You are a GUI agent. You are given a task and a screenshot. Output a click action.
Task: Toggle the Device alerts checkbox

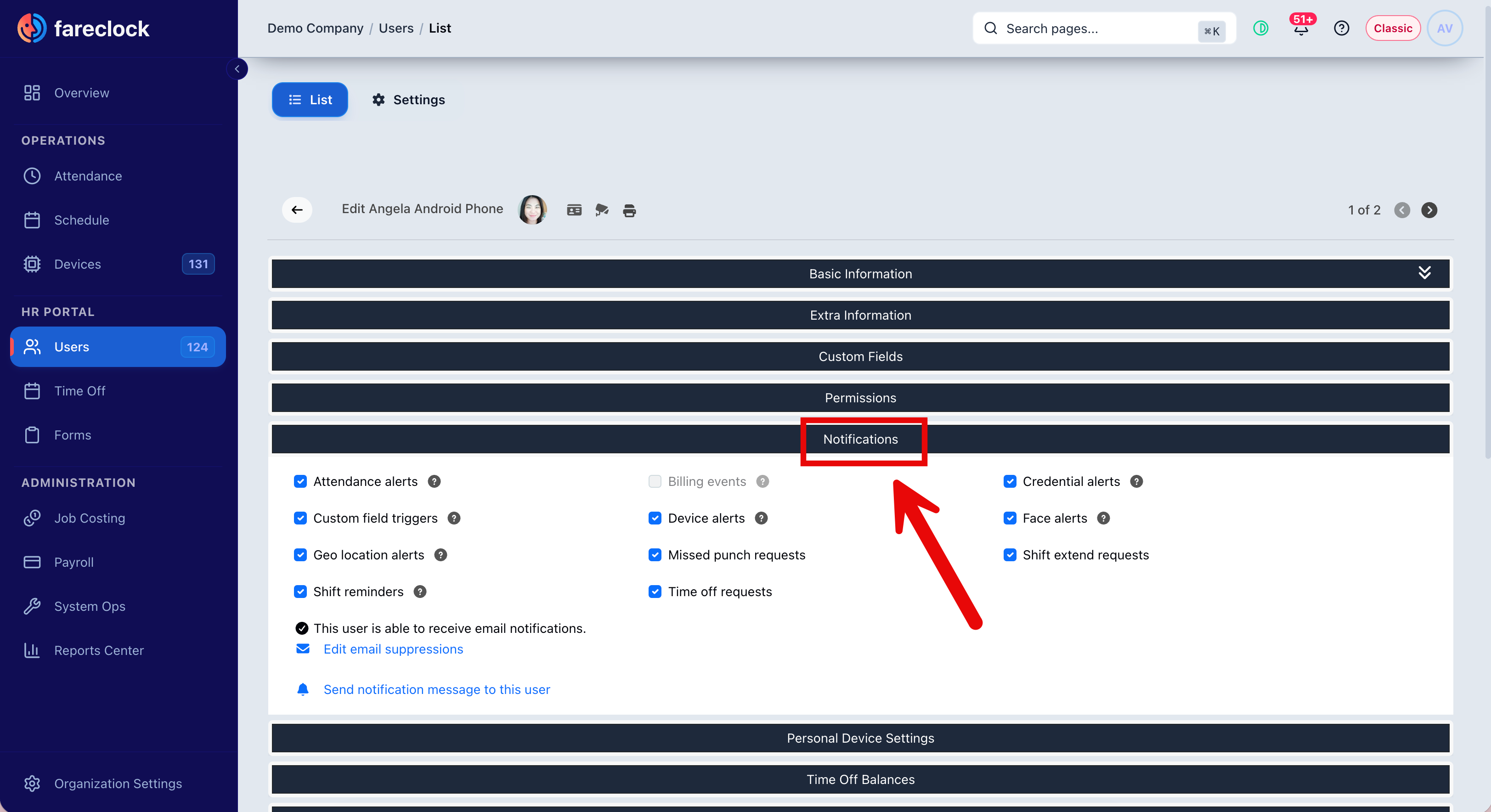click(655, 518)
